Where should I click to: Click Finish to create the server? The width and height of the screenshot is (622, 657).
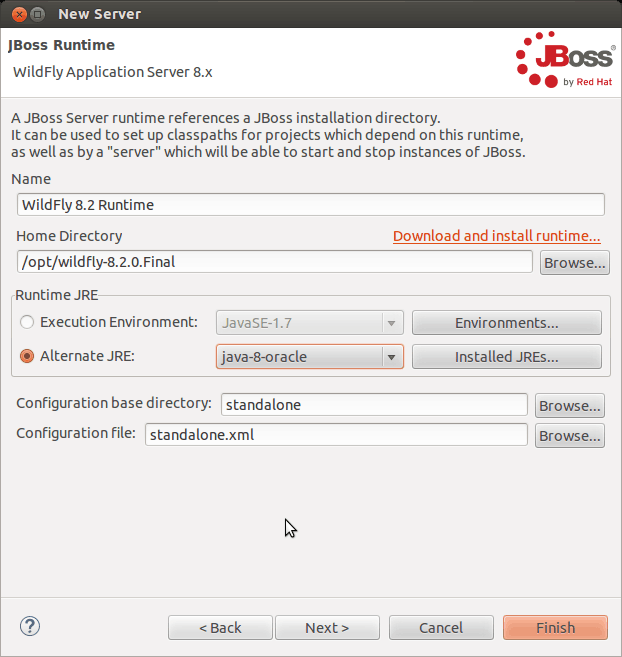point(555,628)
